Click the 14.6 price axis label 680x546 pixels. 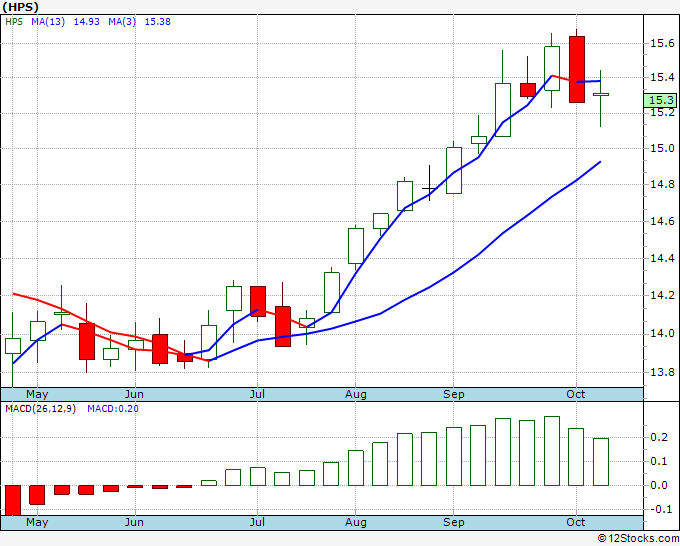662,221
